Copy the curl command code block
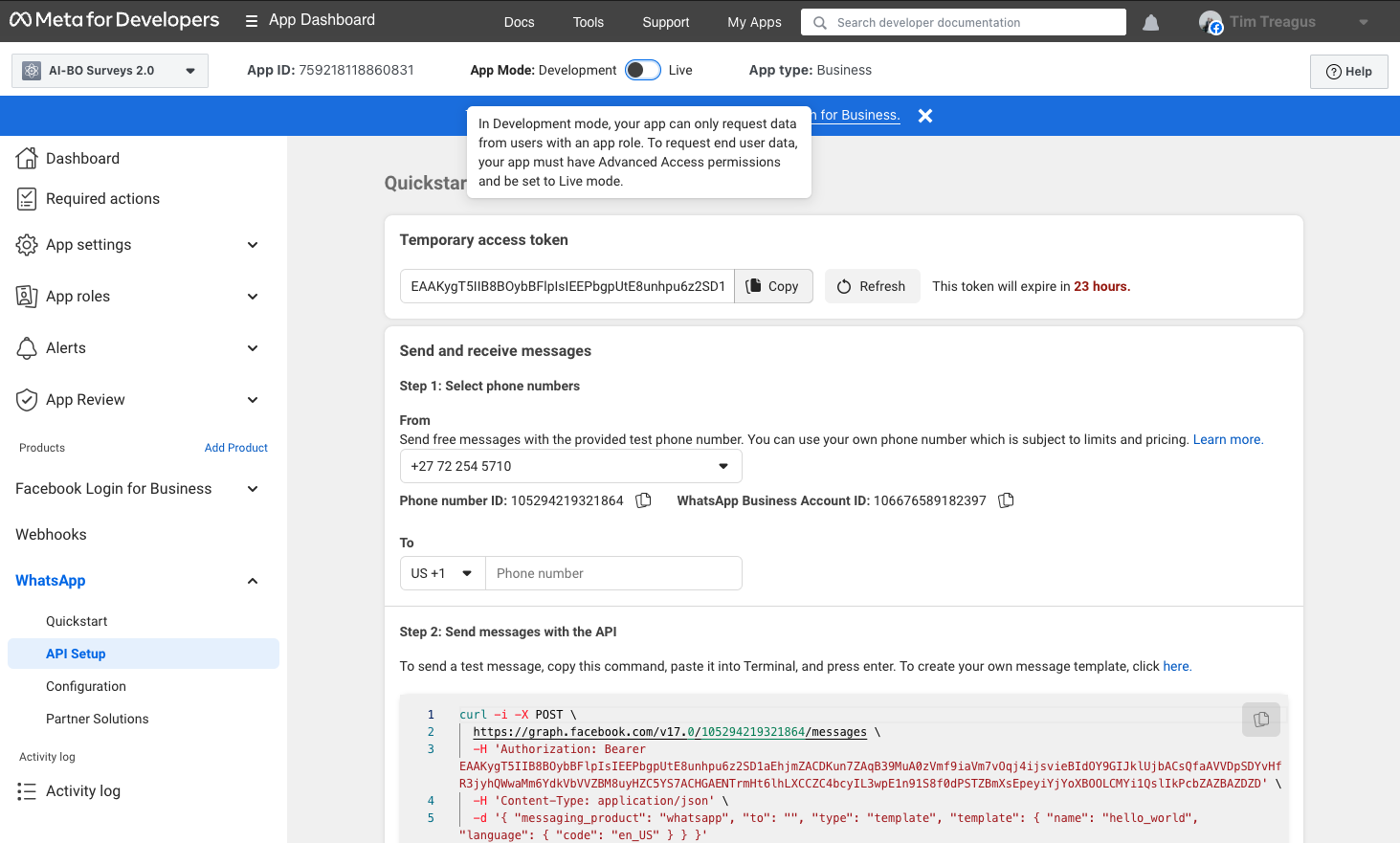Image resolution: width=1400 pixels, height=843 pixels. tap(1261, 719)
